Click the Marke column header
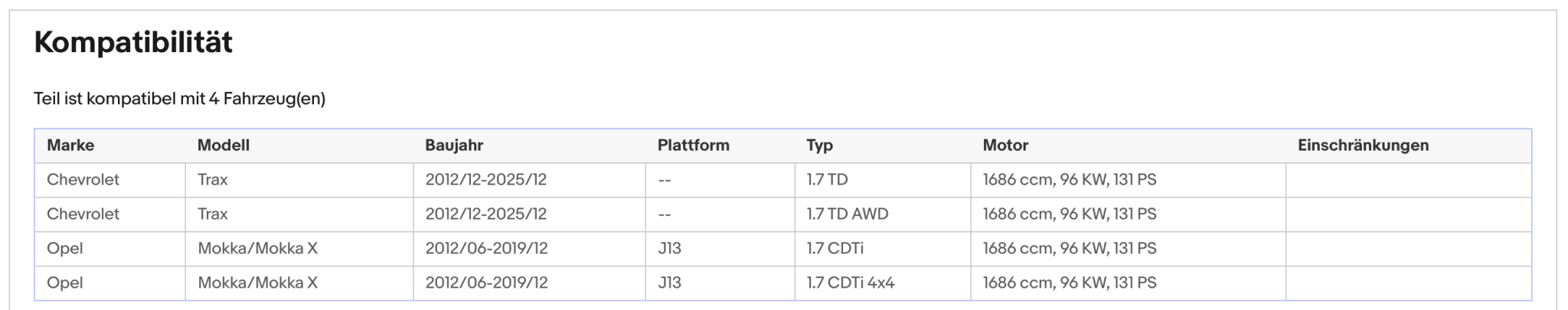Viewport: 1568px width, 310px height. (x=70, y=145)
